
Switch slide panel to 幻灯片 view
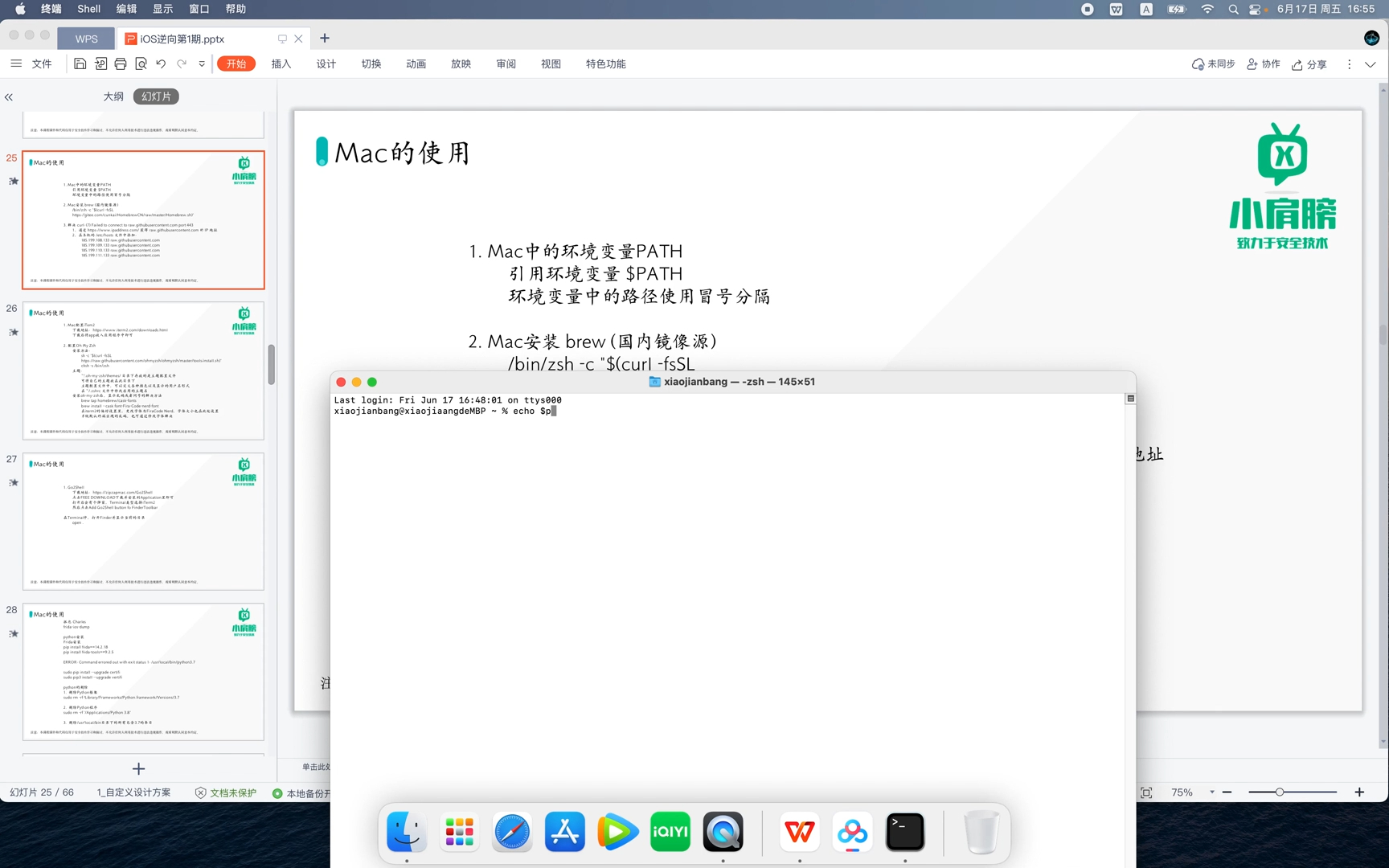pyautogui.click(x=156, y=96)
